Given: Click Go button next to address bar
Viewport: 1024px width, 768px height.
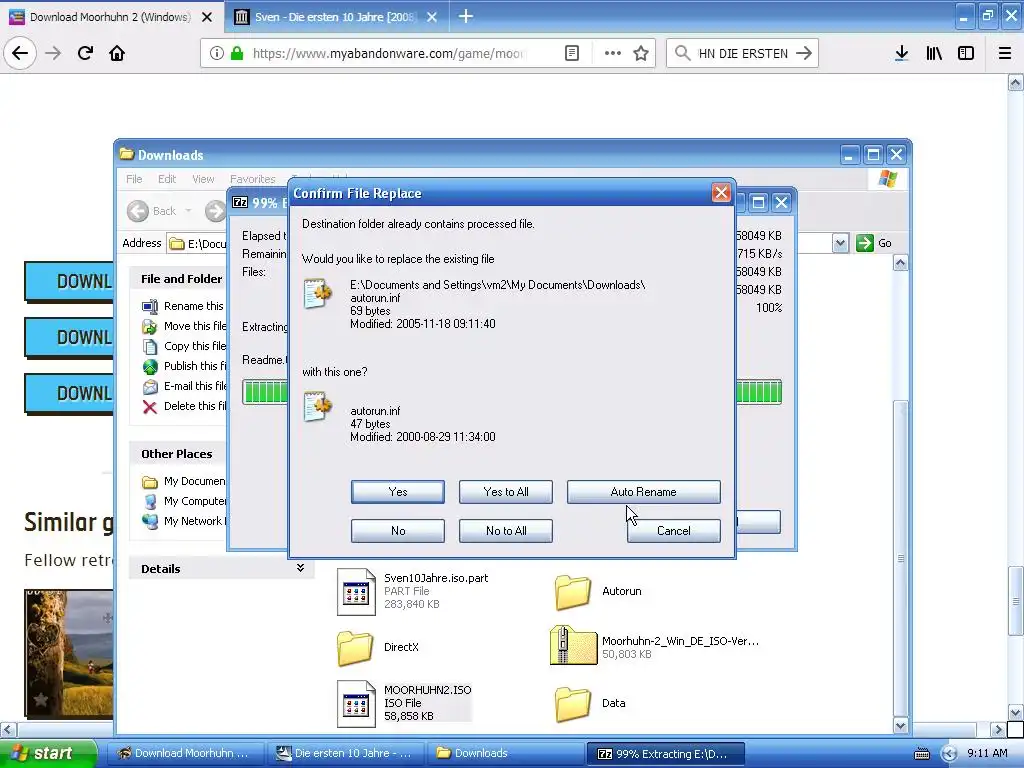Looking at the screenshot, I should click(x=874, y=243).
